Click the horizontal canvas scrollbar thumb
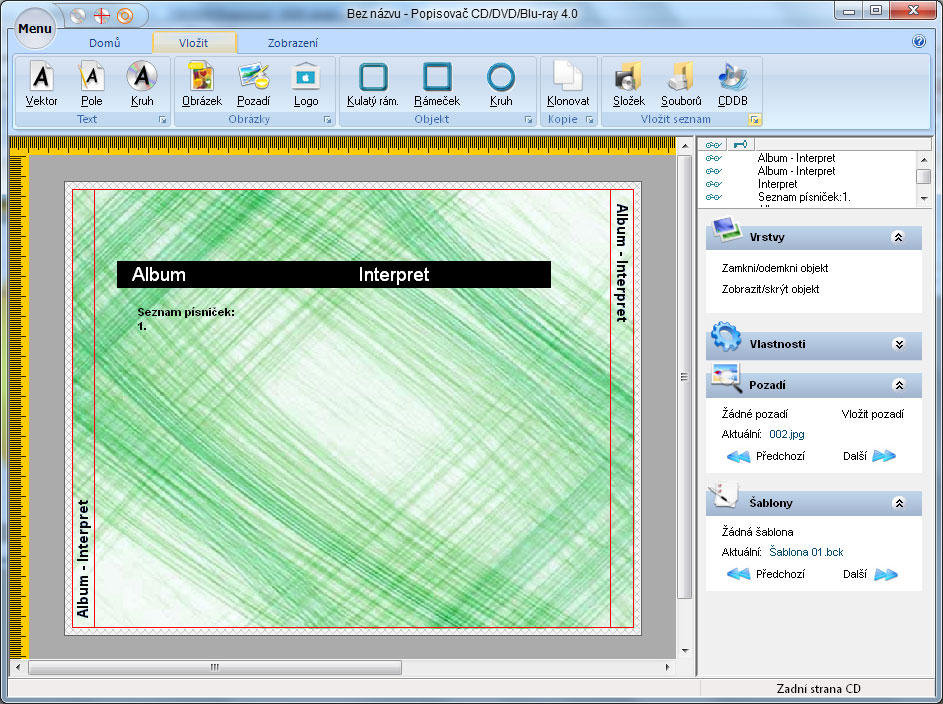The height and width of the screenshot is (704, 943). 214,667
